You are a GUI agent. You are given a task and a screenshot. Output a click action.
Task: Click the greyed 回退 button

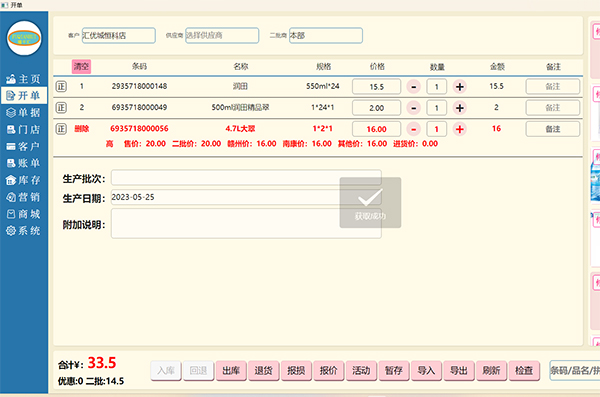[198, 371]
